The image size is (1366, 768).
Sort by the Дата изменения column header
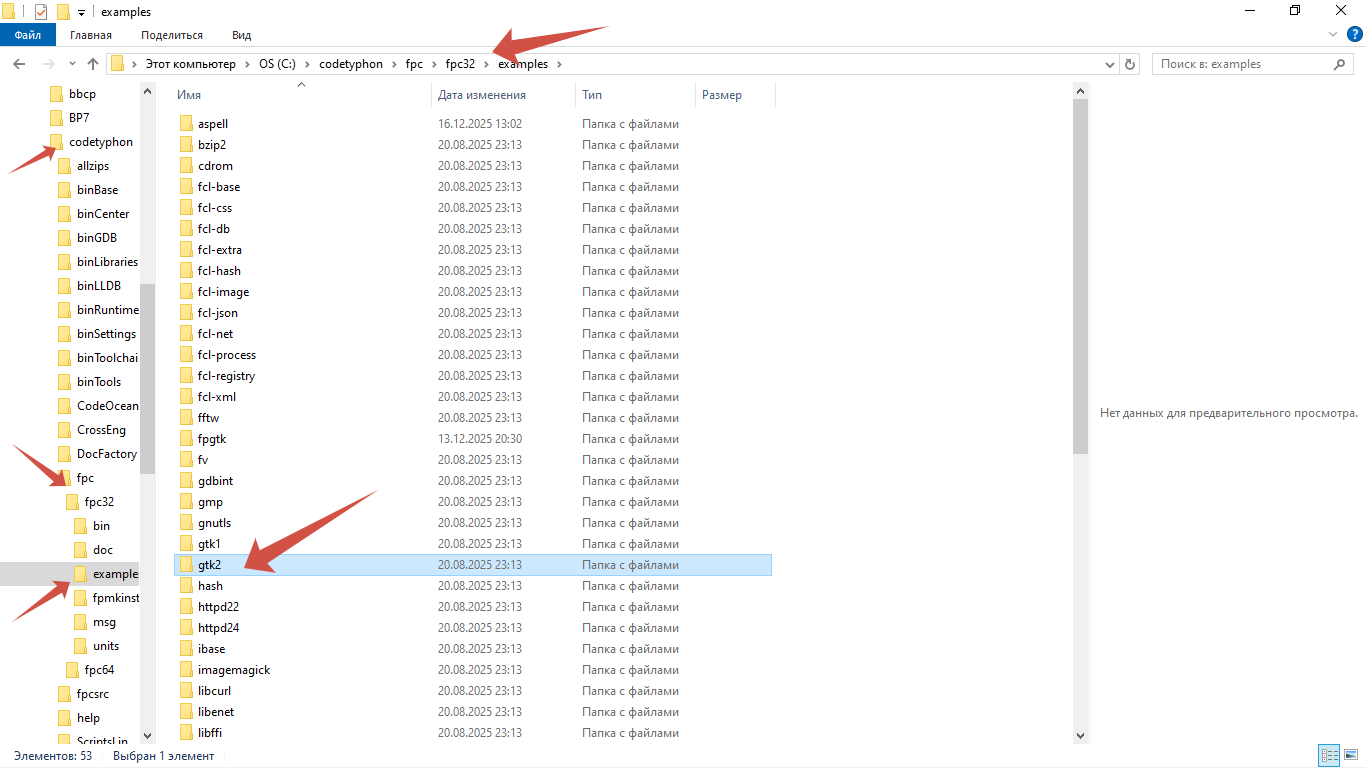coord(482,95)
